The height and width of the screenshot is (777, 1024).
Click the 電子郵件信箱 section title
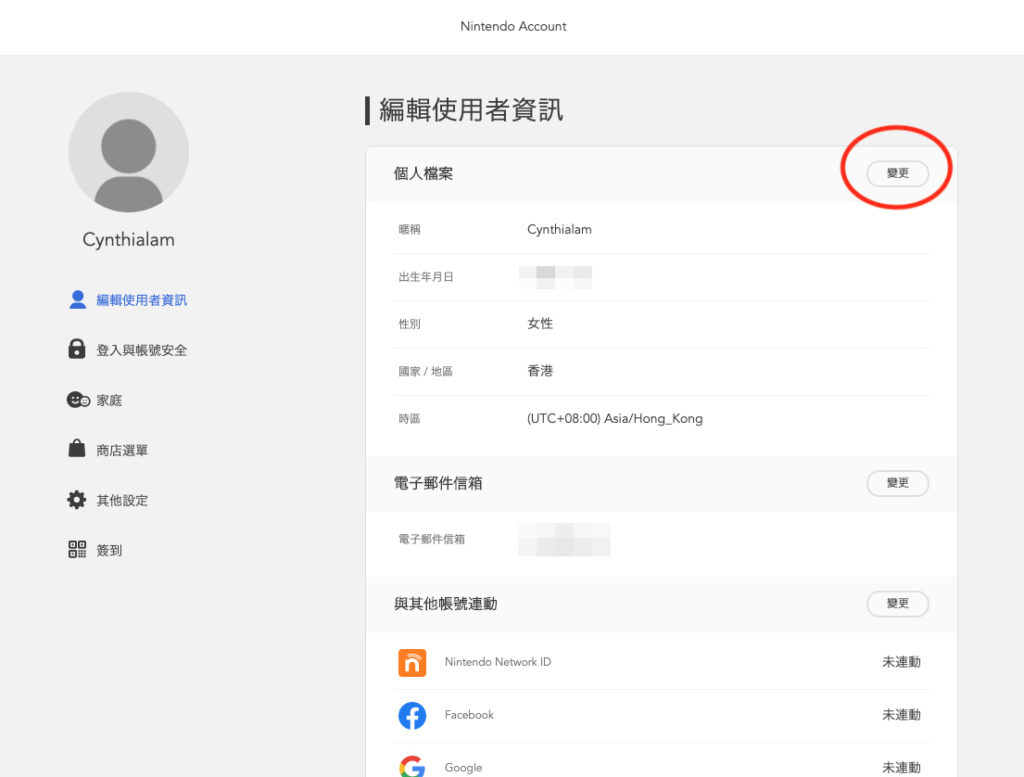tap(438, 483)
